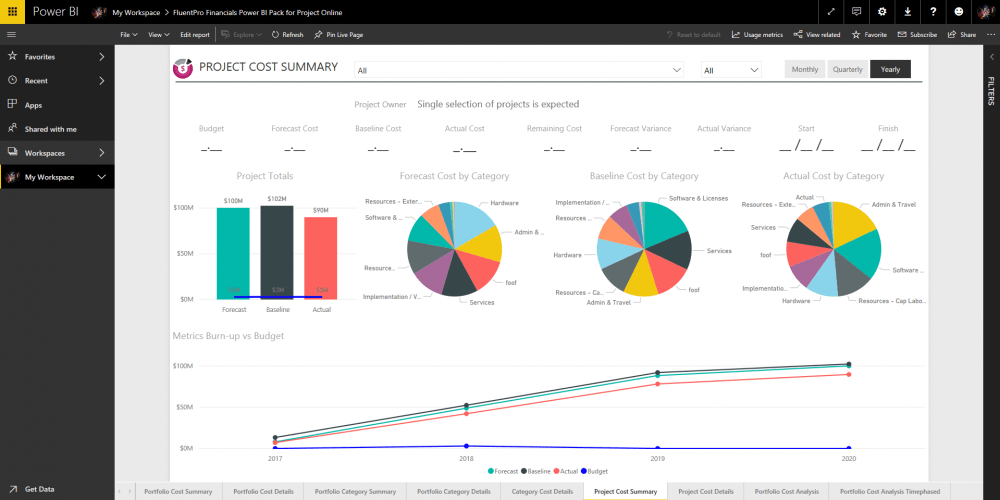Open the View menu
The height and width of the screenshot is (500, 1000).
(x=159, y=34)
